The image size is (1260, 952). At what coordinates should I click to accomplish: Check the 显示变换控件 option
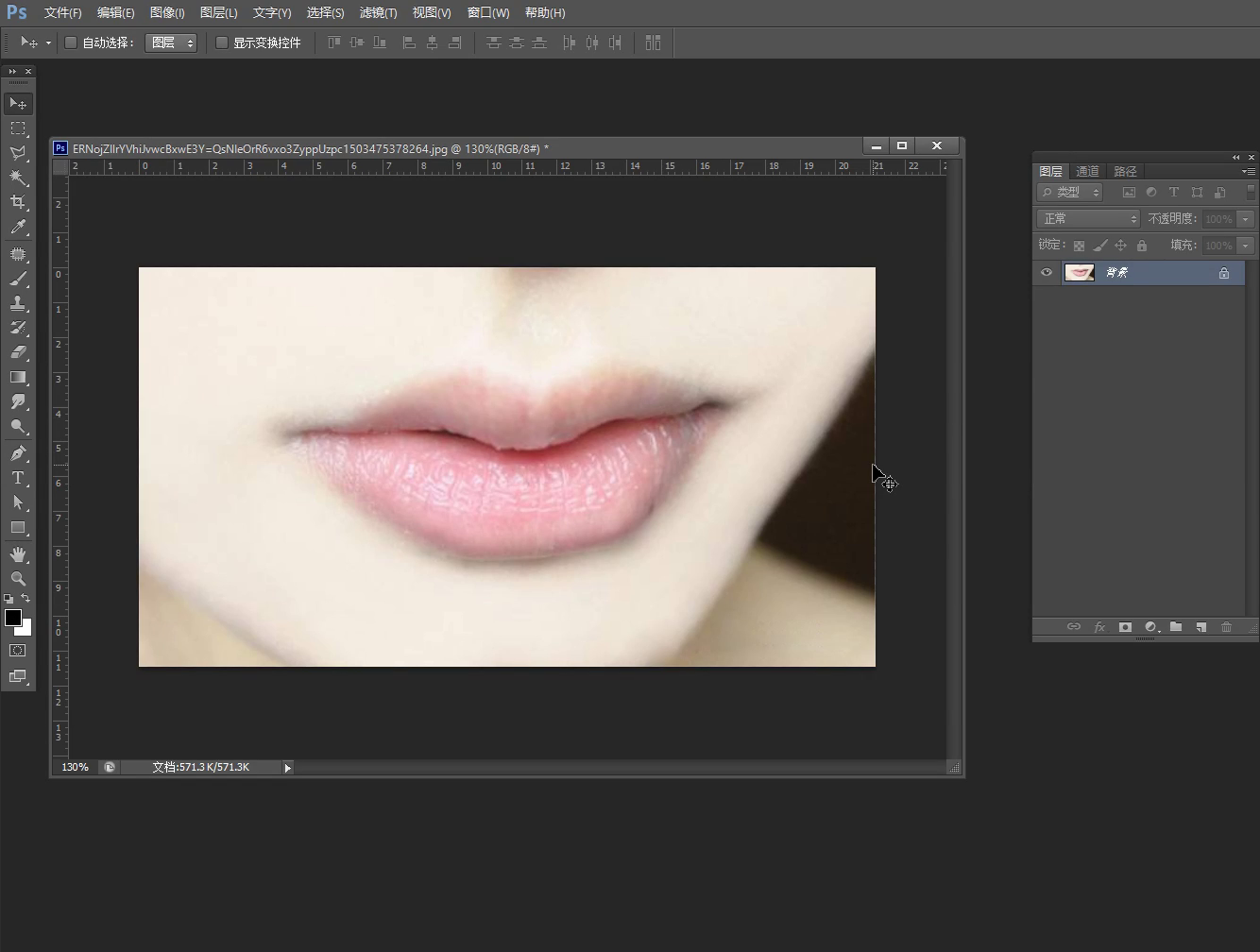(222, 42)
